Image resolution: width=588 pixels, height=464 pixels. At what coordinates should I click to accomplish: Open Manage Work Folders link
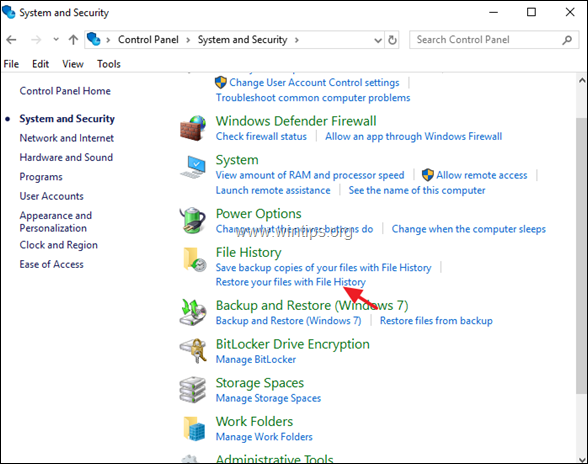pyautogui.click(x=264, y=437)
